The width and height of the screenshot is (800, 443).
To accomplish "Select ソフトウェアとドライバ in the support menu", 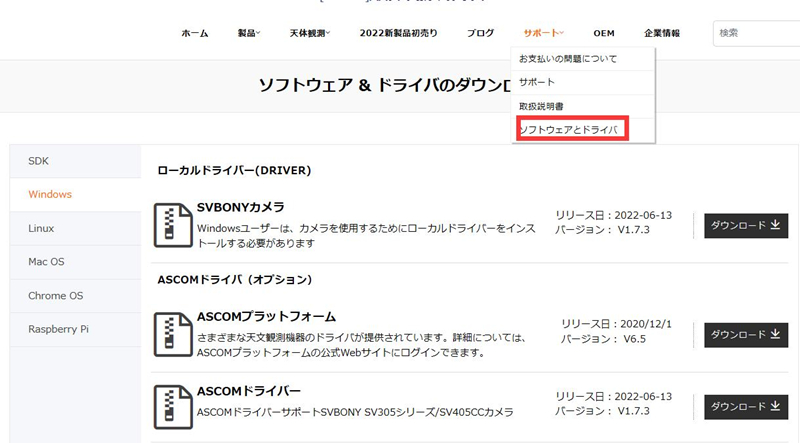I will point(569,130).
